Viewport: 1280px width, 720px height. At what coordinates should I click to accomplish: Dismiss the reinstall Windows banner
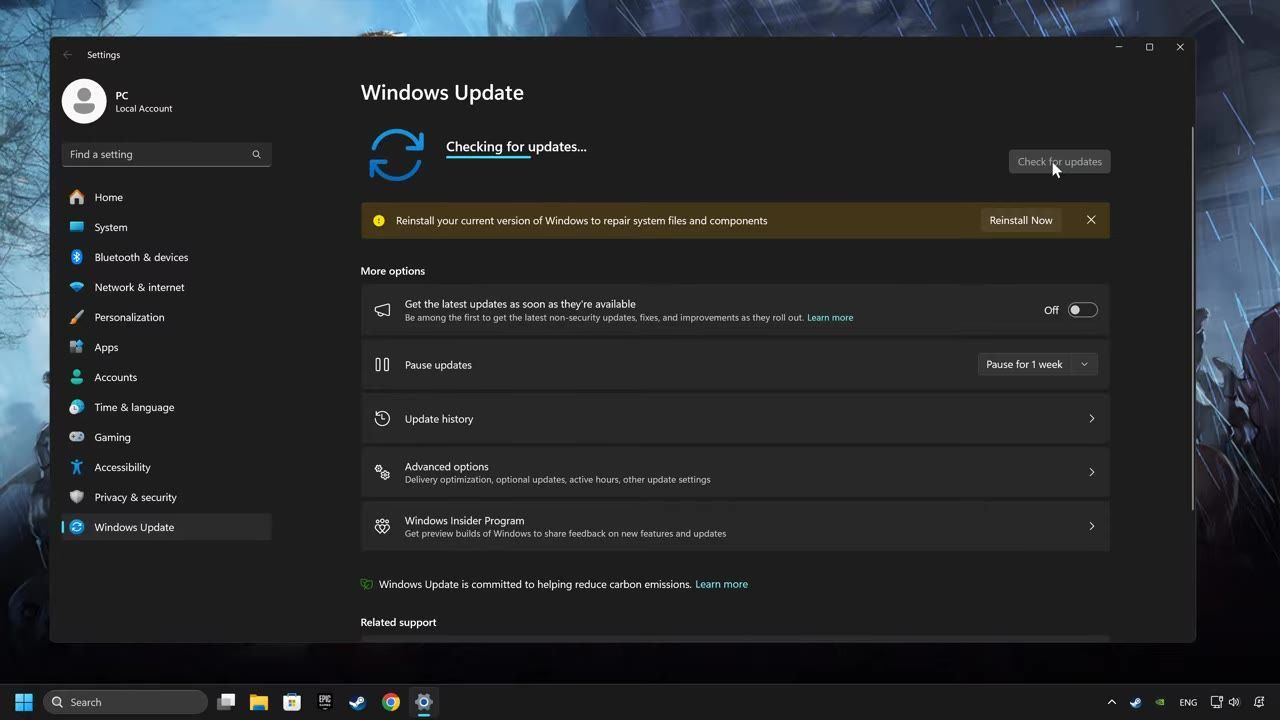[1091, 220]
